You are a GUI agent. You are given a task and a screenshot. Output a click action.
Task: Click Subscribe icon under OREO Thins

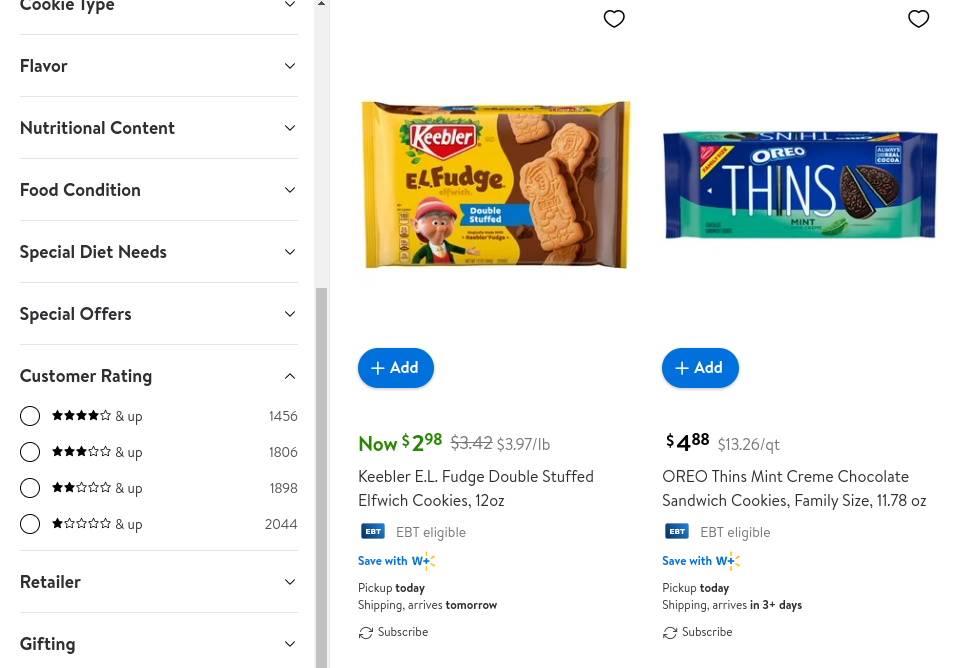[670, 632]
